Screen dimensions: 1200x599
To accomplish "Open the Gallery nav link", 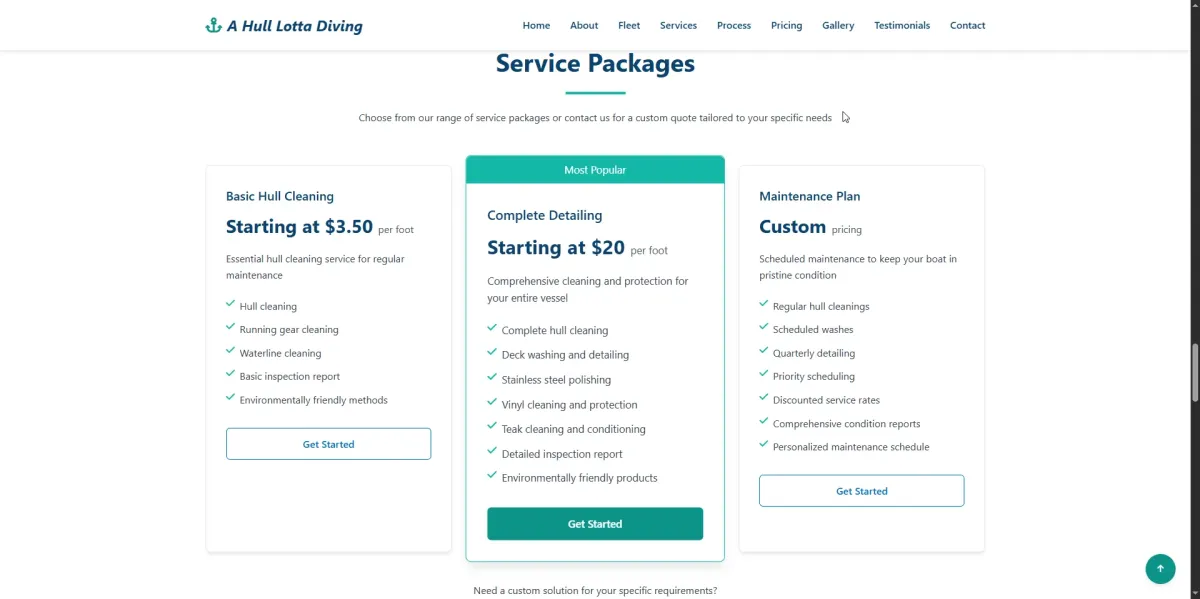I will tap(838, 26).
